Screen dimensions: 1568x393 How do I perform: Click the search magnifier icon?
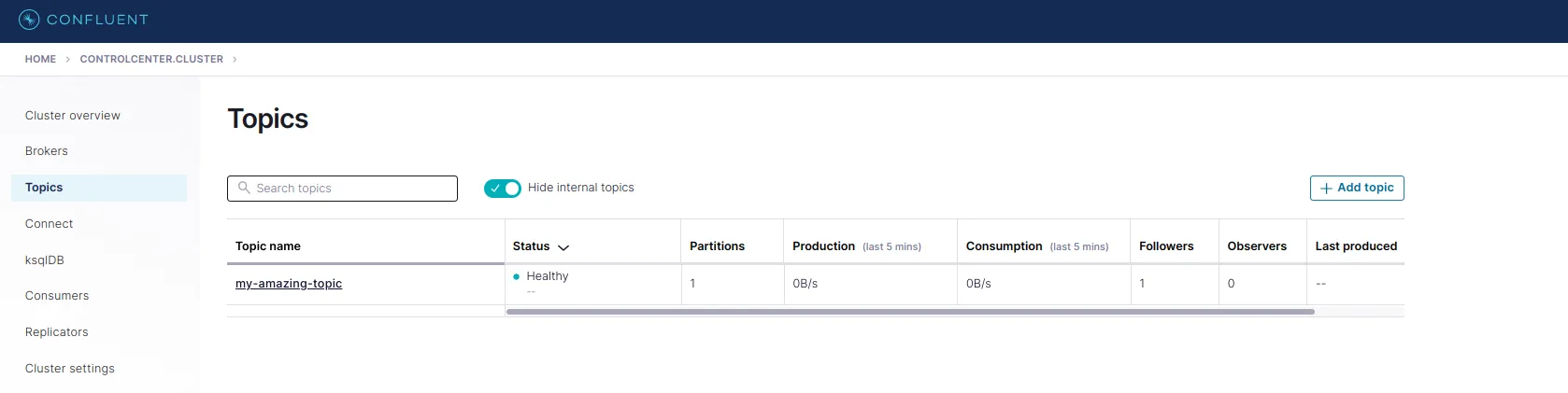pyautogui.click(x=244, y=188)
